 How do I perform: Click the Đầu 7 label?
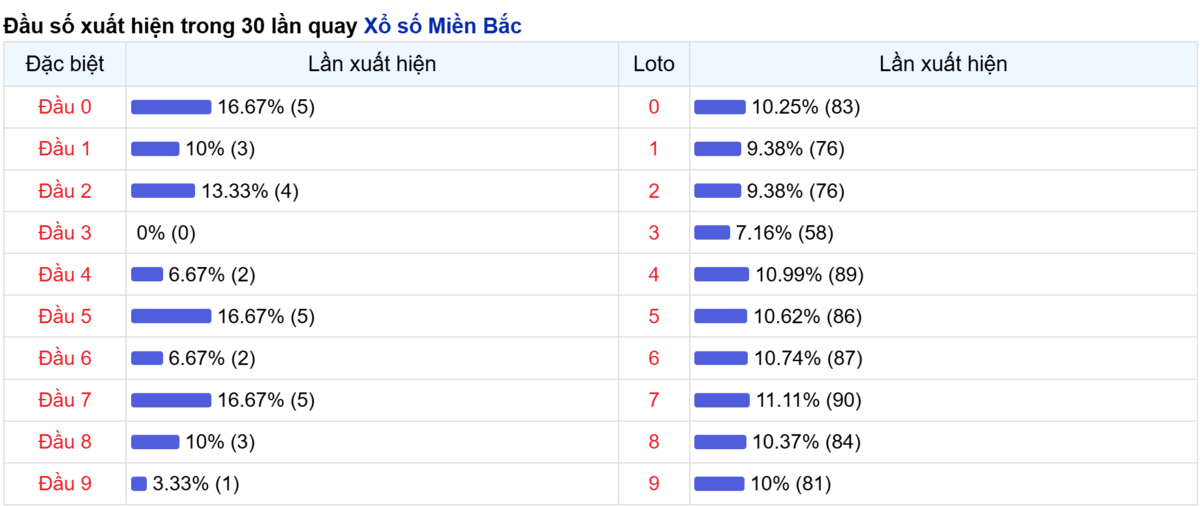tap(65, 400)
